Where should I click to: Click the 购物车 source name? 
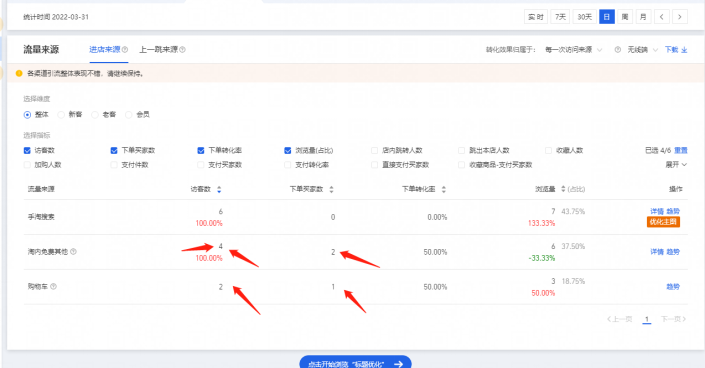pyautogui.click(x=38, y=287)
